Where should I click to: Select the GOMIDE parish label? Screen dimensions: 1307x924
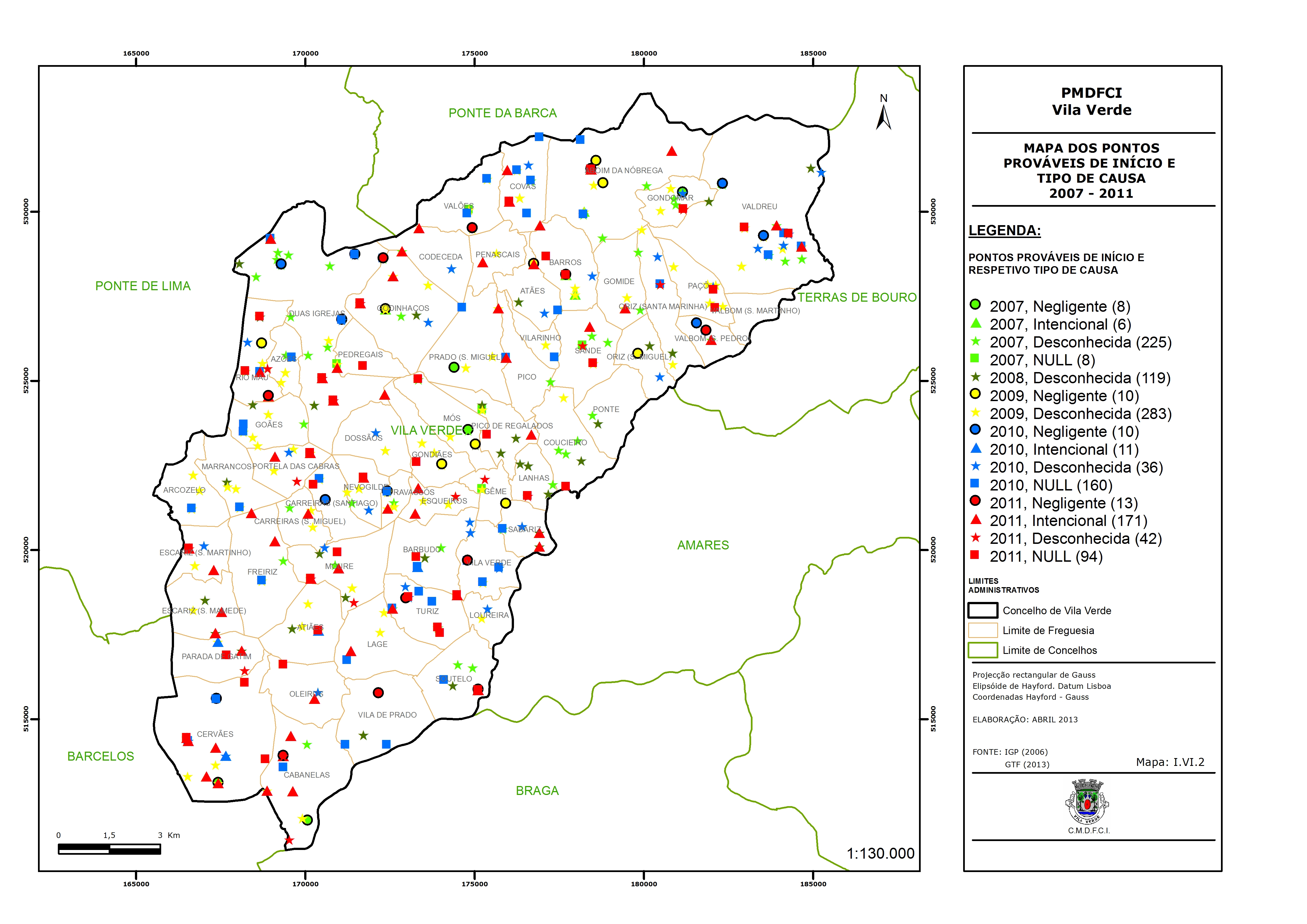[x=619, y=281]
